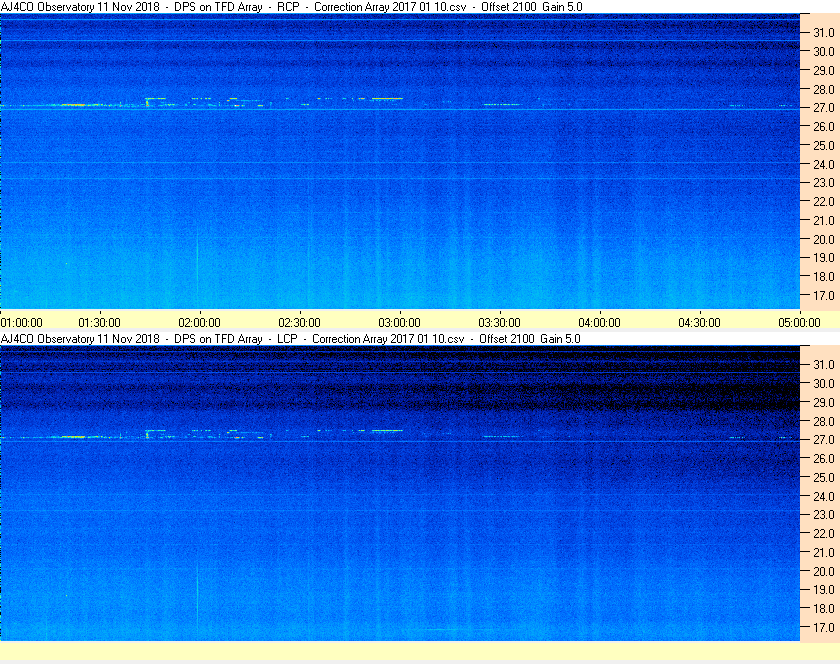Click the 18.0 frequency label in LCP panel
The height and width of the screenshot is (664, 840).
pos(824,608)
